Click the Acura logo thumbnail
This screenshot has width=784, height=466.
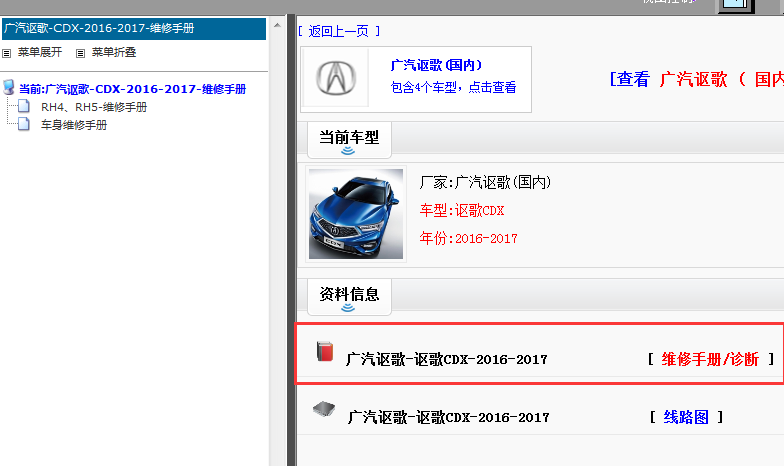[336, 78]
